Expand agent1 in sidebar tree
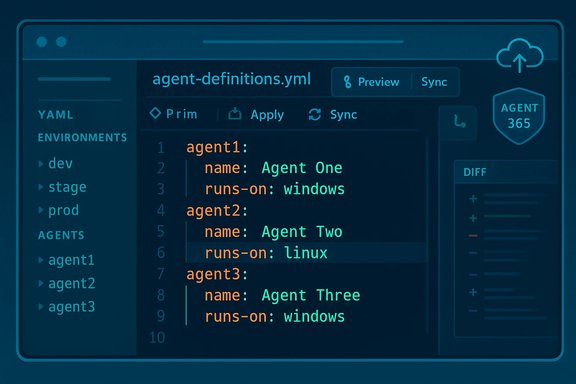The image size is (576, 384). coord(41,260)
